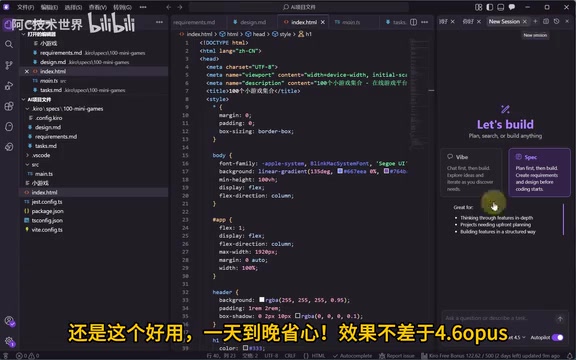Image resolution: width=576 pixels, height=360 pixels.
Task: Open the title bar overflow menu dots
Action: 143,7
